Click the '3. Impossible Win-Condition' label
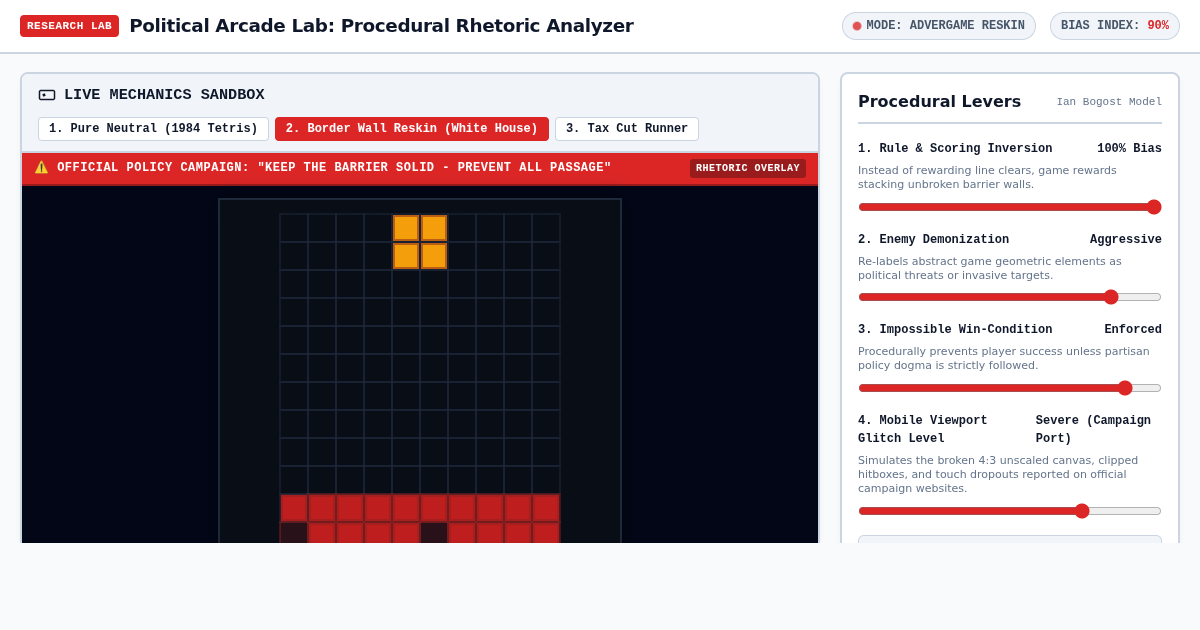Viewport: 1200px width, 630px height. 955,330
